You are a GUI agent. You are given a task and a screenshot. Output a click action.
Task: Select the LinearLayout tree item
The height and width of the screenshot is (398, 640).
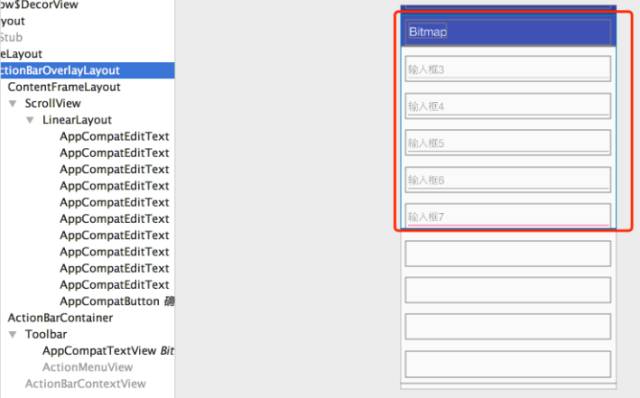[77, 120]
